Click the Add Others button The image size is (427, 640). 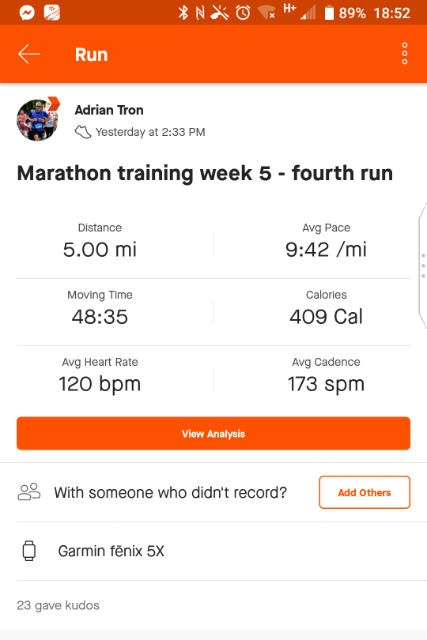coord(365,492)
